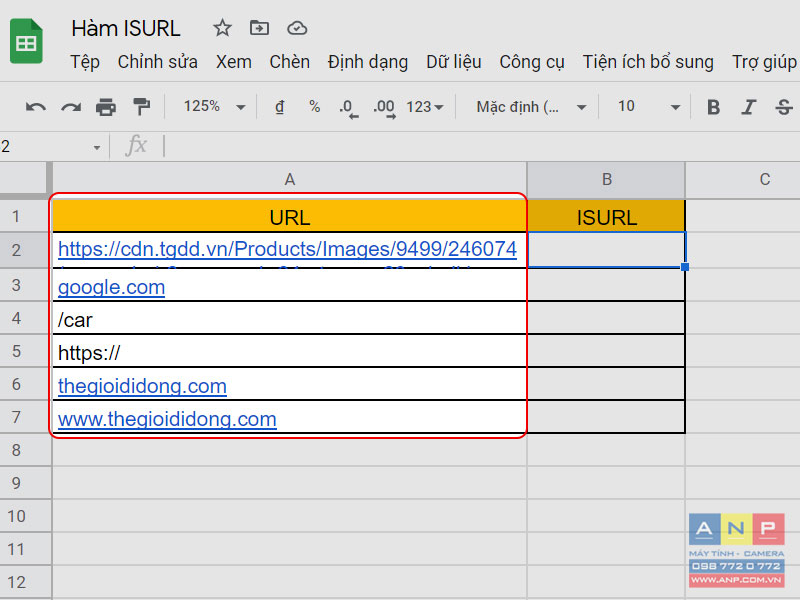This screenshot has height=600, width=800.
Task: Select row 2 header
Action: coord(24,250)
